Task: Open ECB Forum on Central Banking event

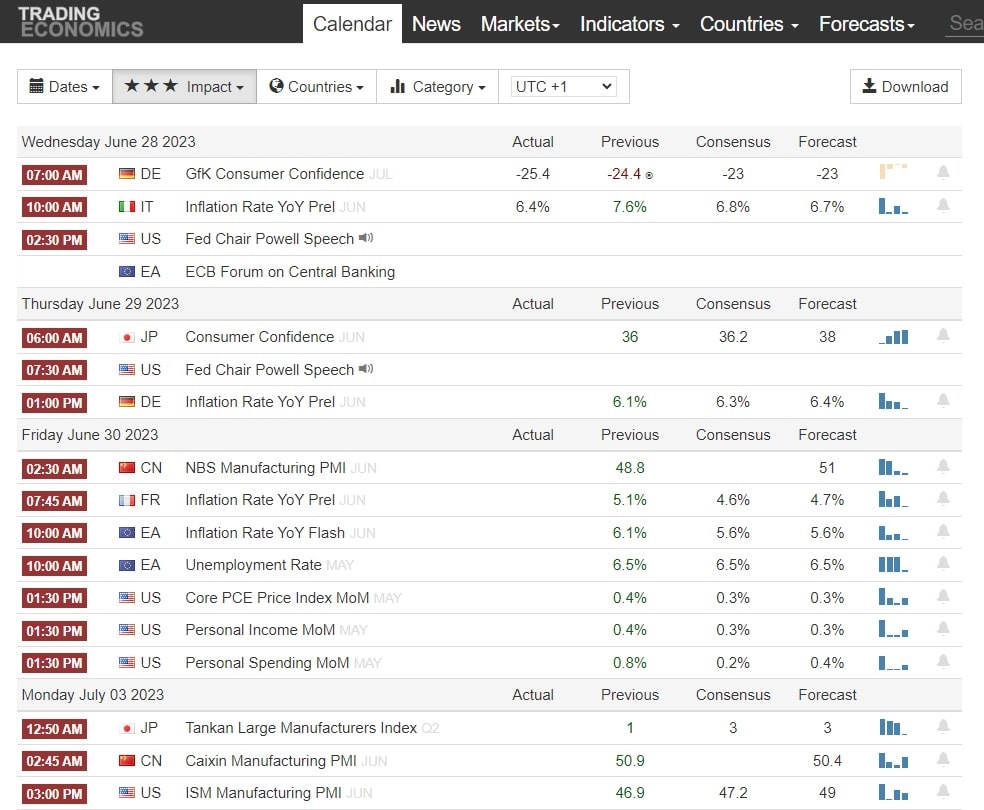Action: (290, 272)
